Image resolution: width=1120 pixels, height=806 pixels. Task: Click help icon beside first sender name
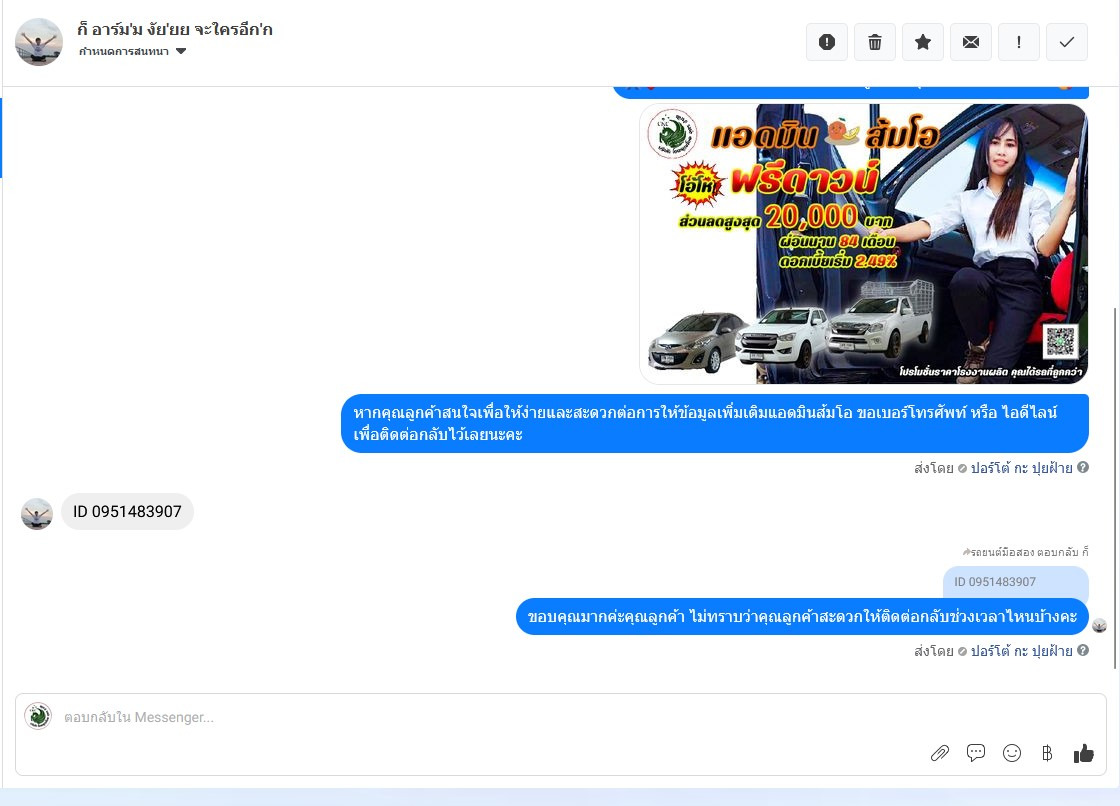[x=1083, y=467]
